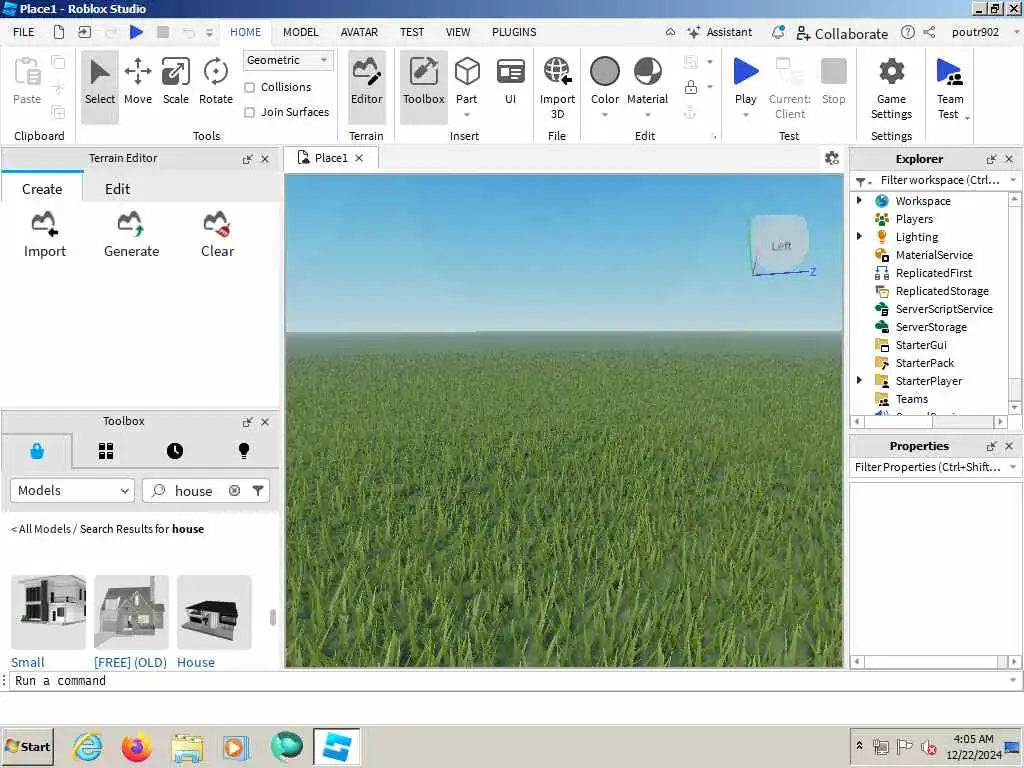
Task: Click the new file icon in quick toolbar
Action: 59,32
